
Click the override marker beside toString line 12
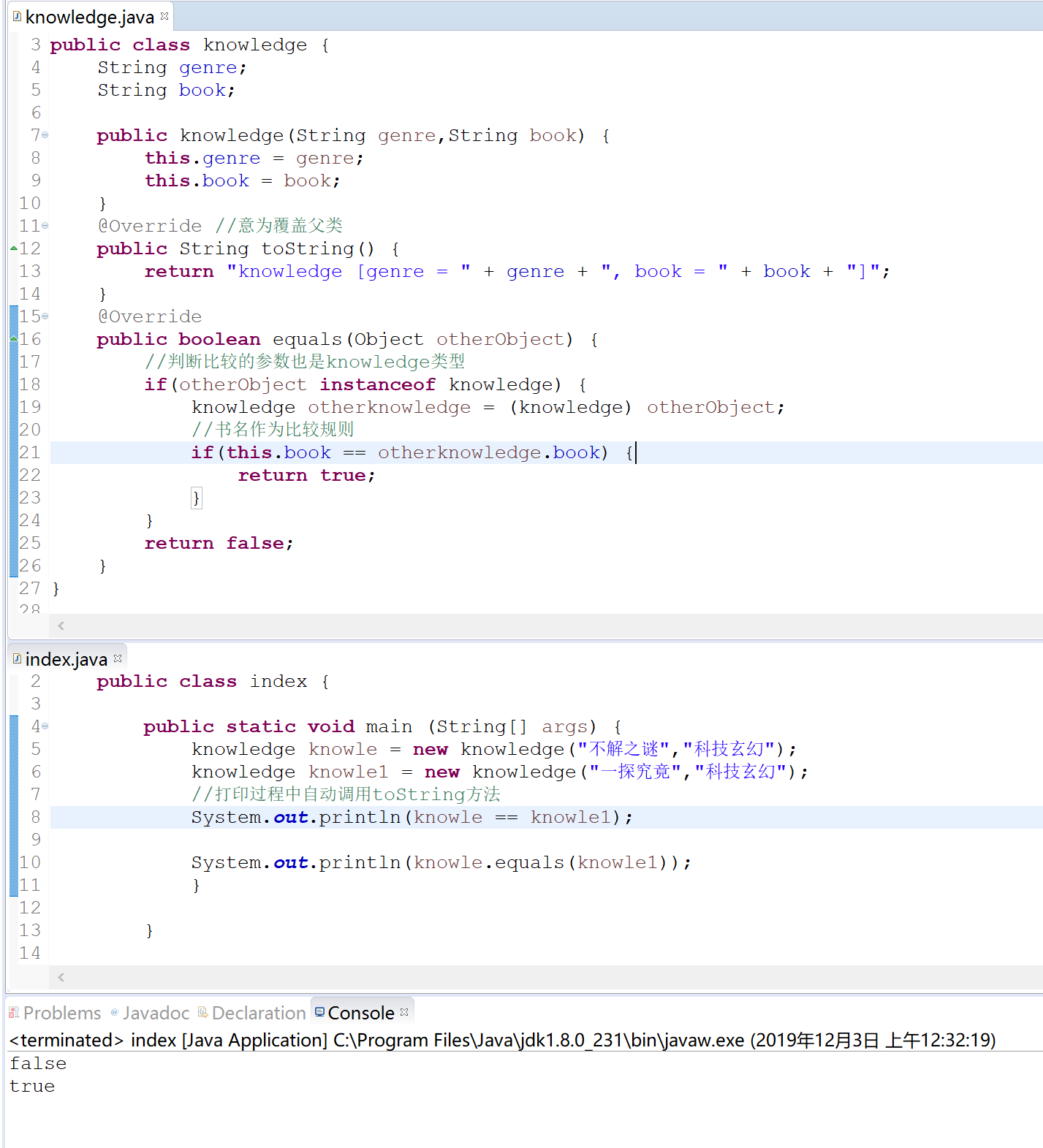(x=14, y=248)
